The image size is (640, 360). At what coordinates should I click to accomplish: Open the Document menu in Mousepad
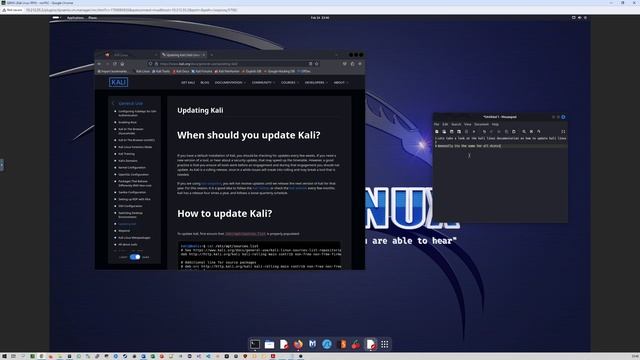click(x=481, y=124)
